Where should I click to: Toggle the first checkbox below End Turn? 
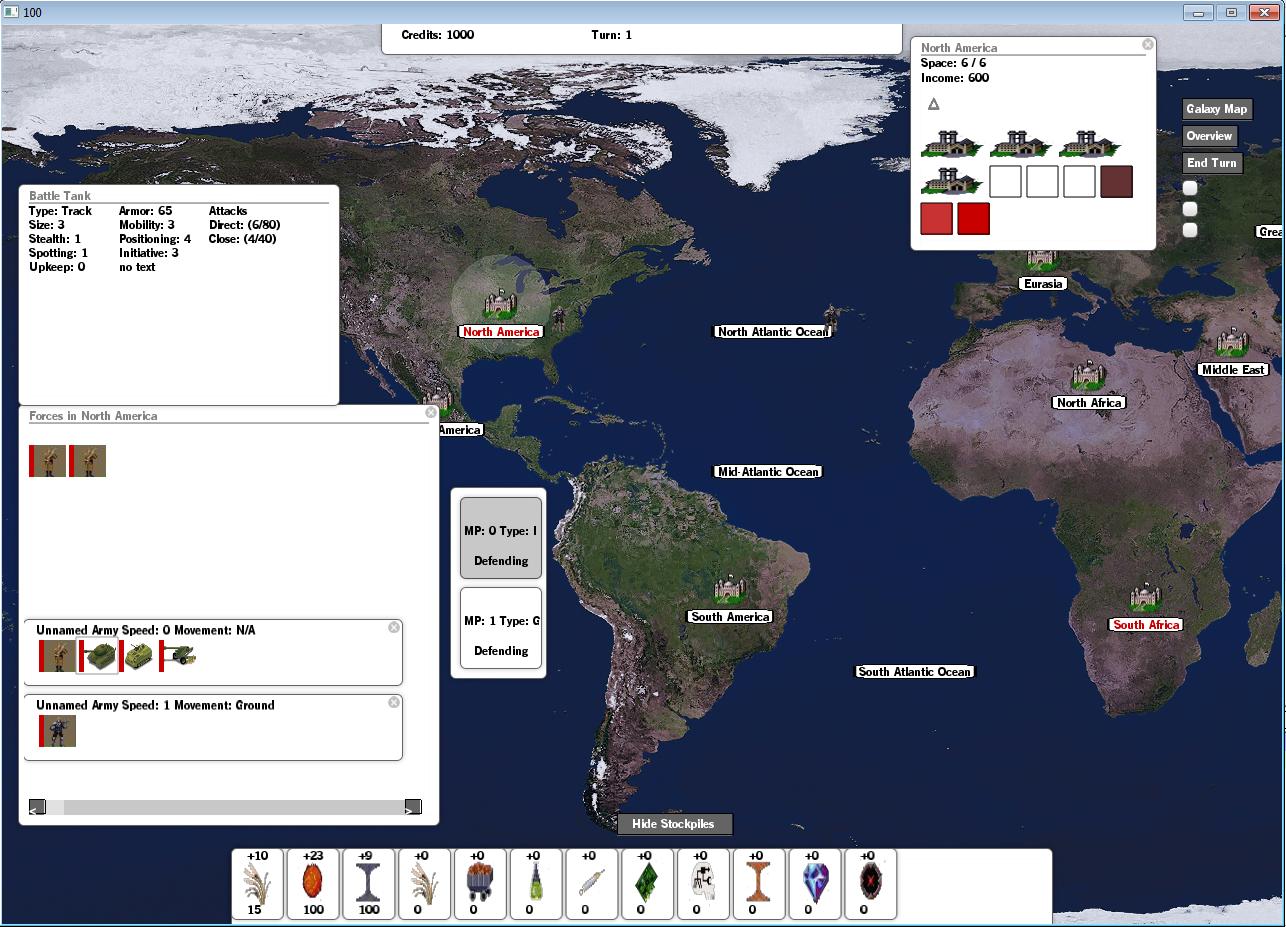click(1190, 188)
